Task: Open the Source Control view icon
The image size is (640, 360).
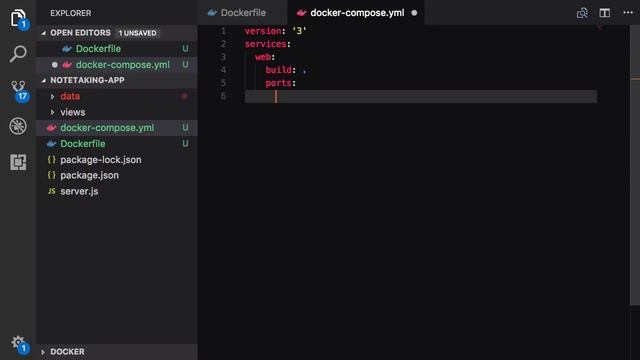Action: click(19, 91)
